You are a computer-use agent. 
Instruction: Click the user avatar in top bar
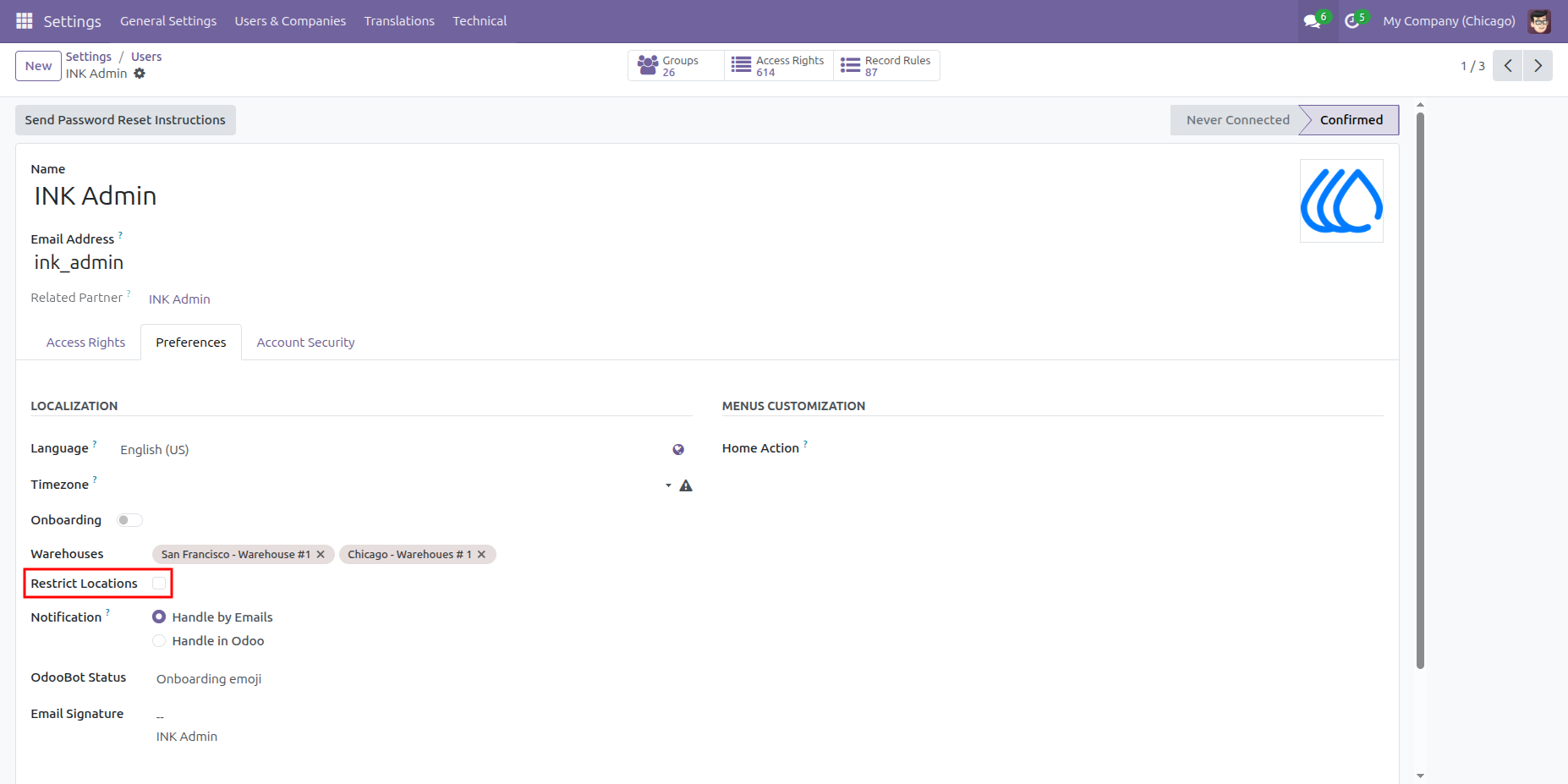(x=1539, y=21)
